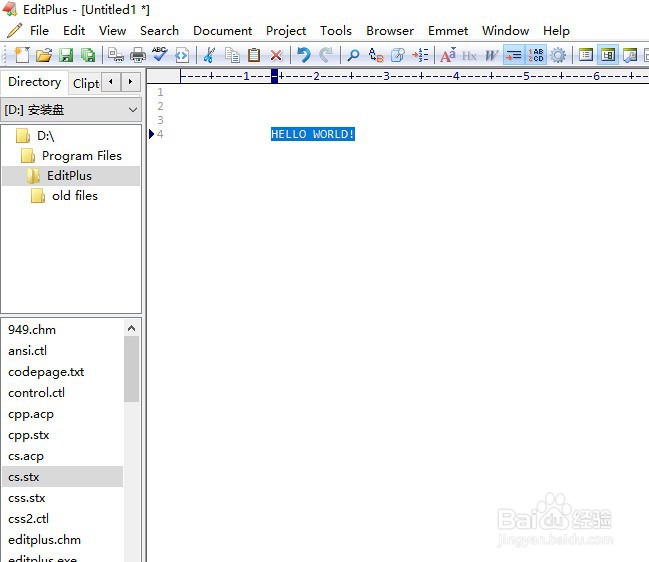
Task: Open the Browser menu
Action: point(390,31)
